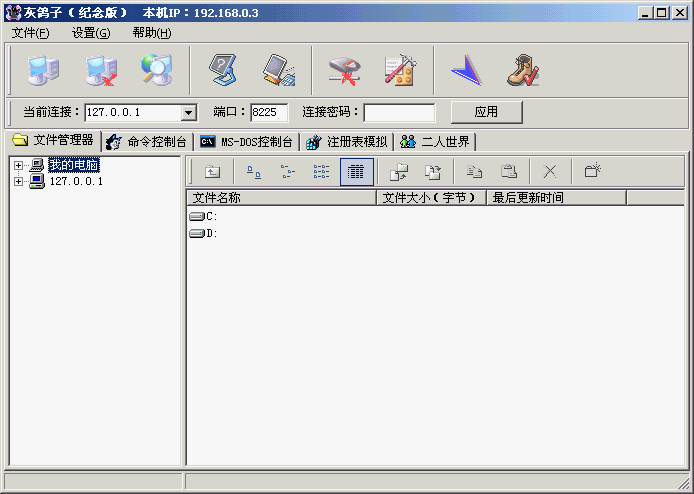Click the boot with red checkmark icon
This screenshot has height=494, width=694.
click(521, 70)
